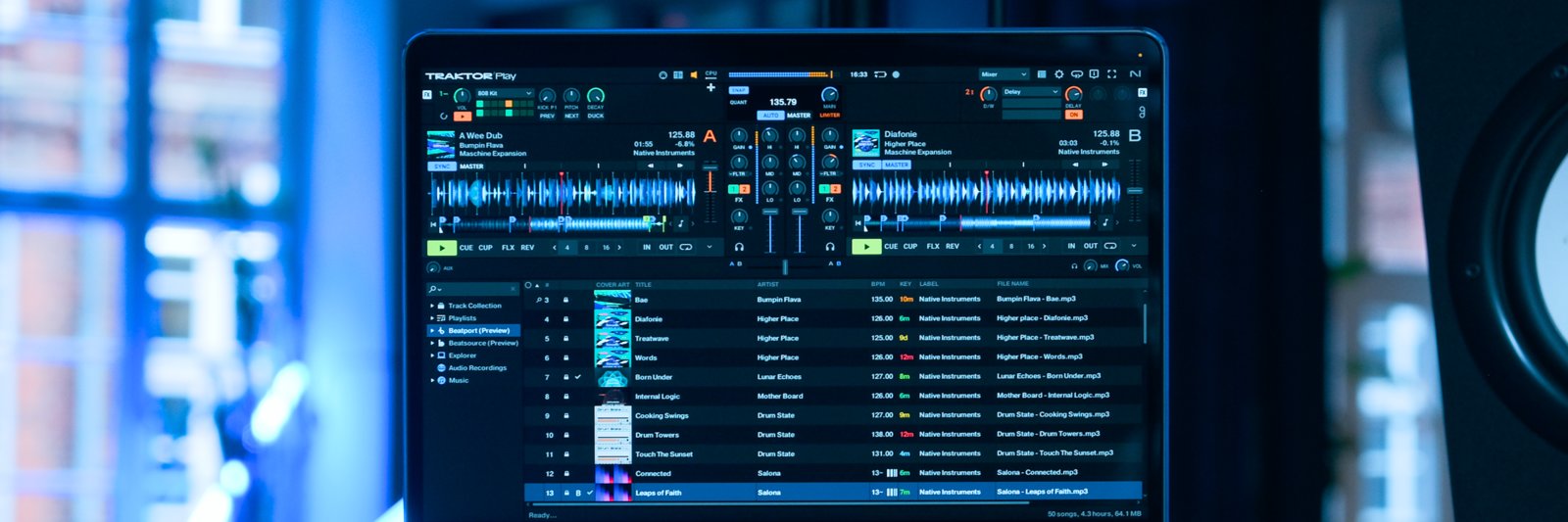Screen dimensions: 1568x522
Task: Toggle SNAP in the master section
Action: 739,90
